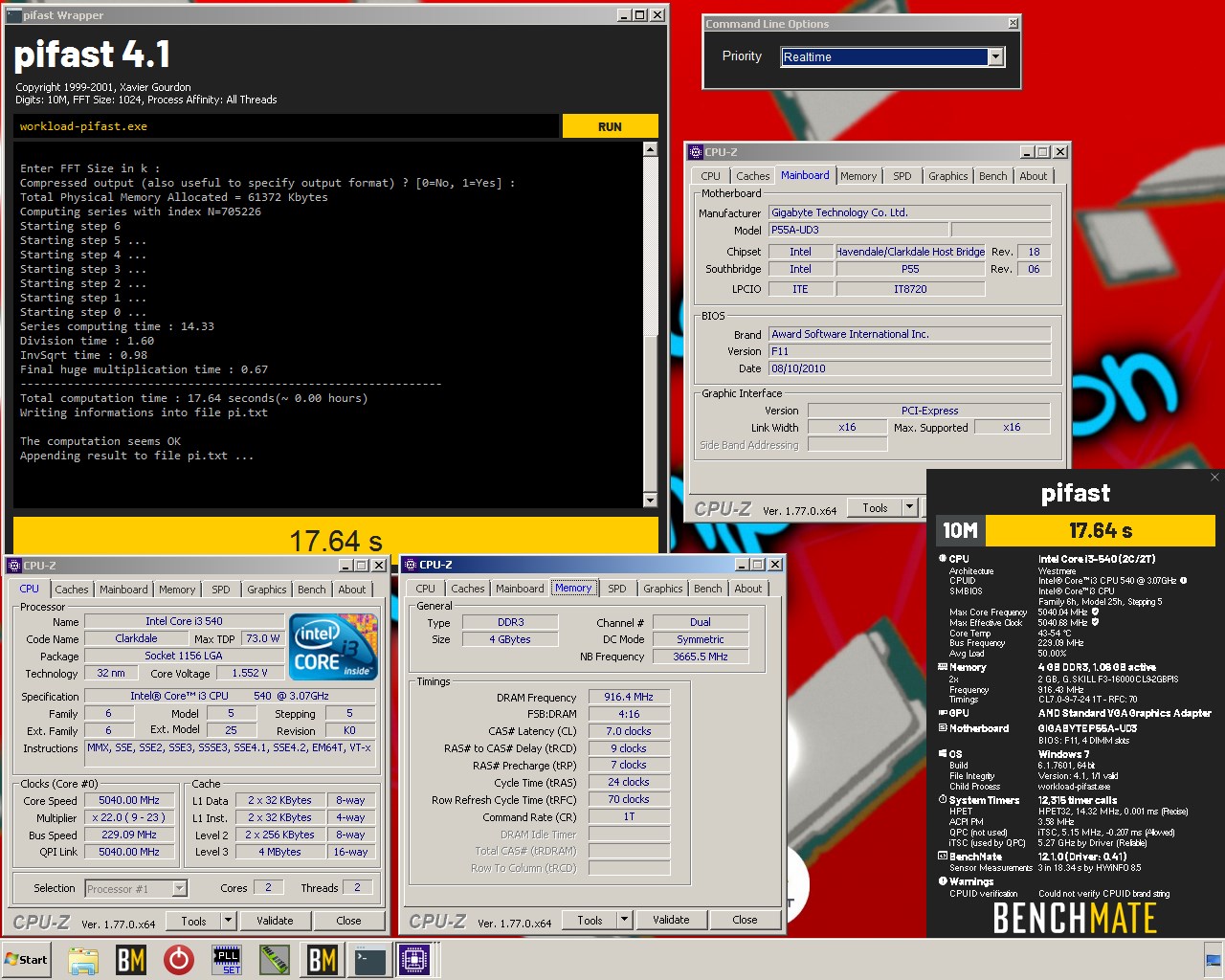Screen dimensions: 1225x980
Task: Click the Warnings exclamation icon
Action: tap(942, 881)
